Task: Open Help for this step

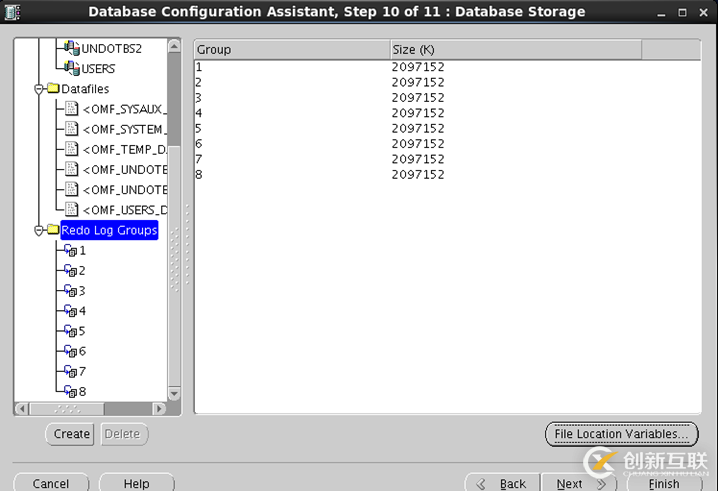Action: (x=136, y=483)
